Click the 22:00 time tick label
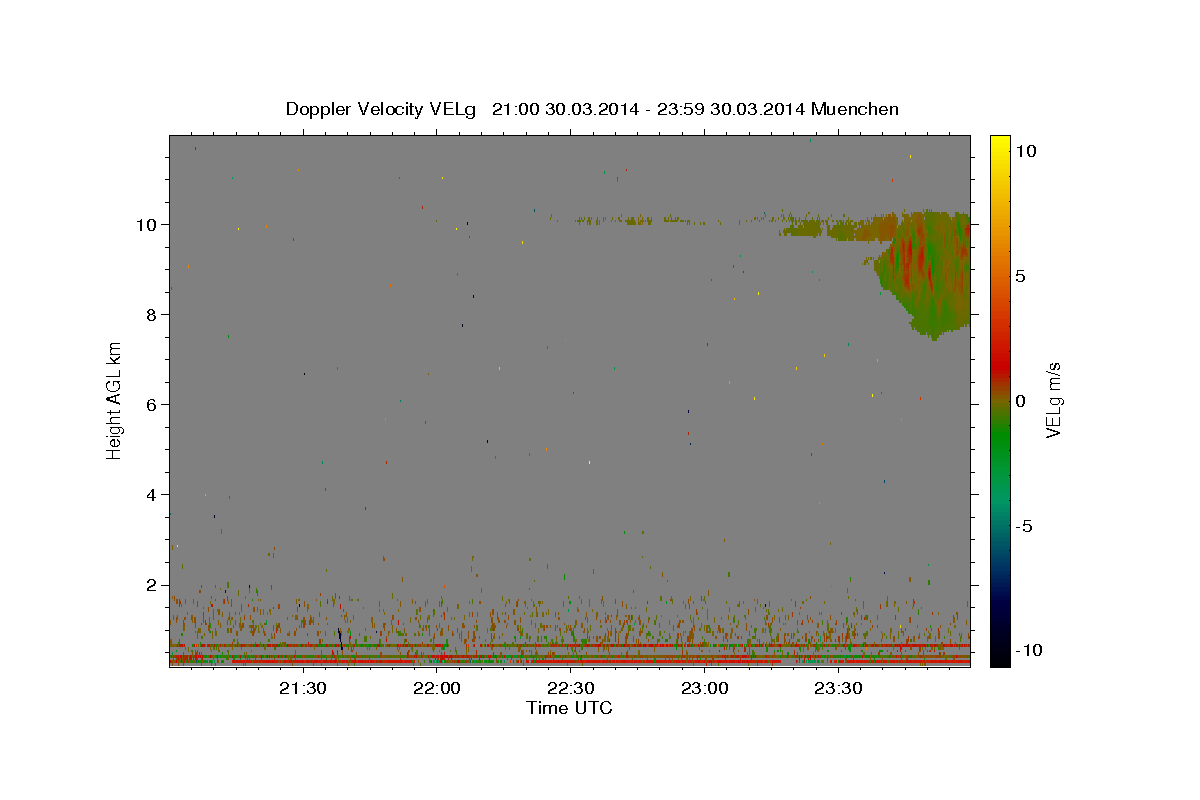The height and width of the screenshot is (800, 1200). (x=436, y=688)
